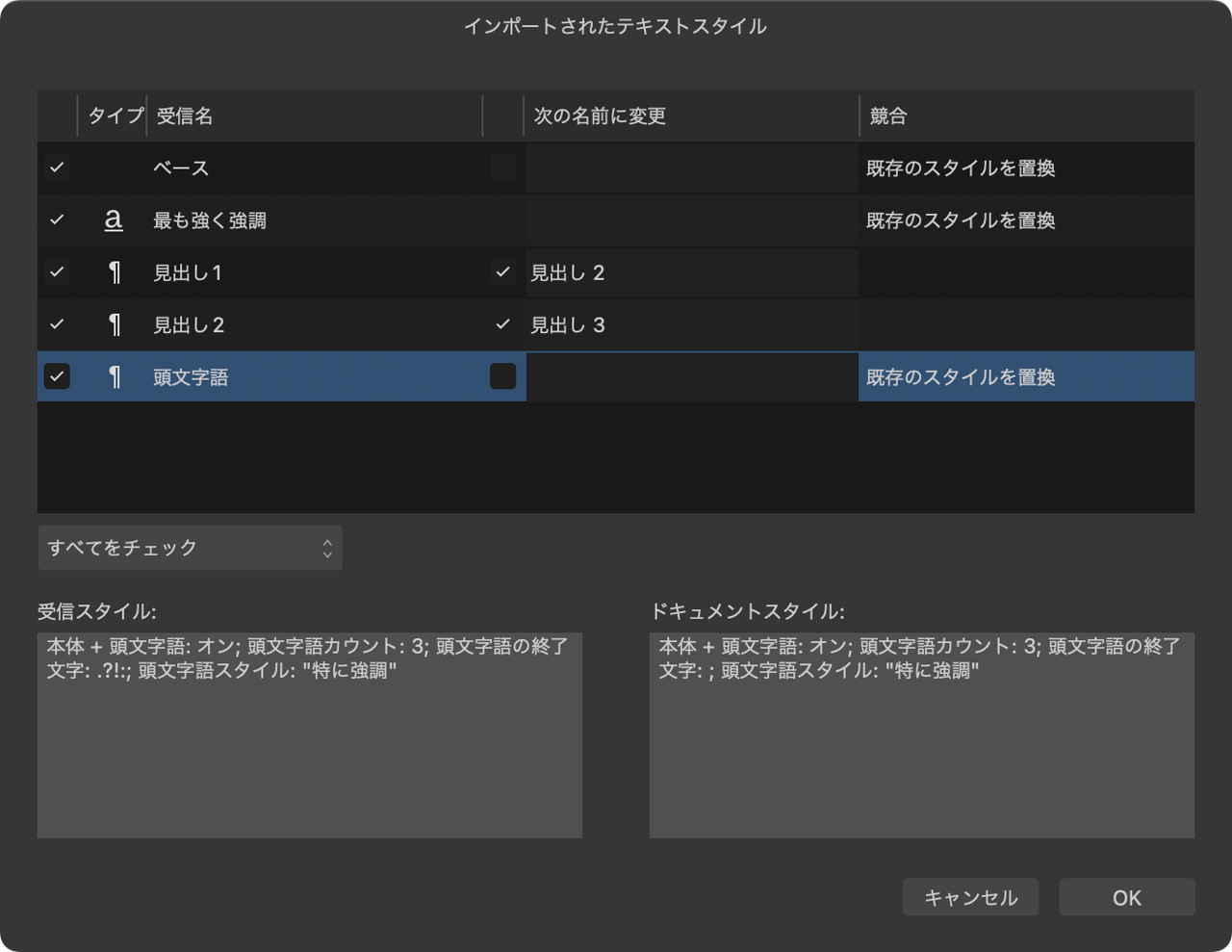Uncheck the import checkbox for ベース

point(57,167)
